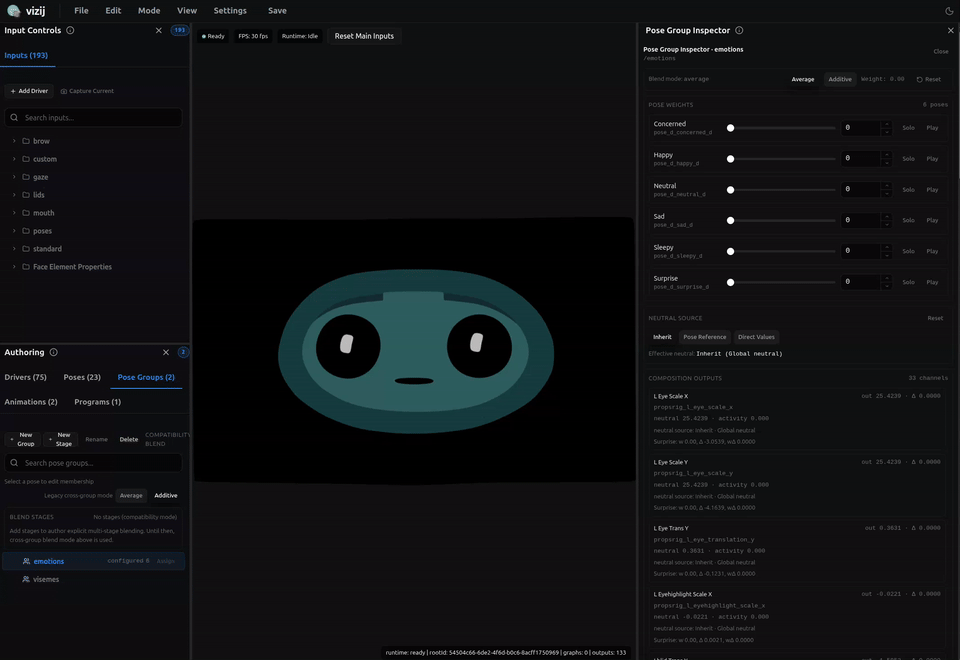This screenshot has width=960, height=660.
Task: Switch to the Drivers (75) tab
Action: tap(26, 377)
